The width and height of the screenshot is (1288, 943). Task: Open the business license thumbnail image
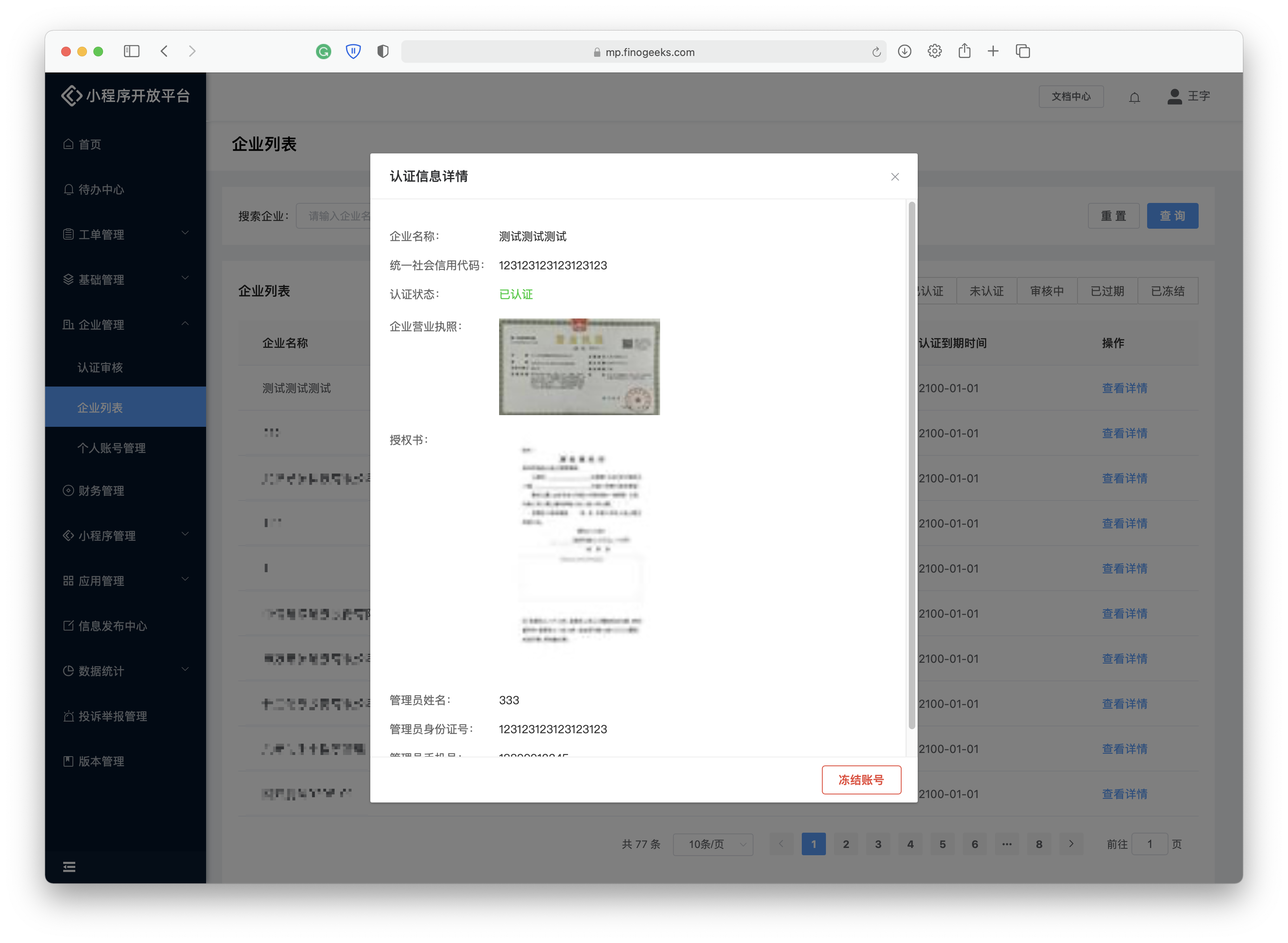click(x=579, y=366)
